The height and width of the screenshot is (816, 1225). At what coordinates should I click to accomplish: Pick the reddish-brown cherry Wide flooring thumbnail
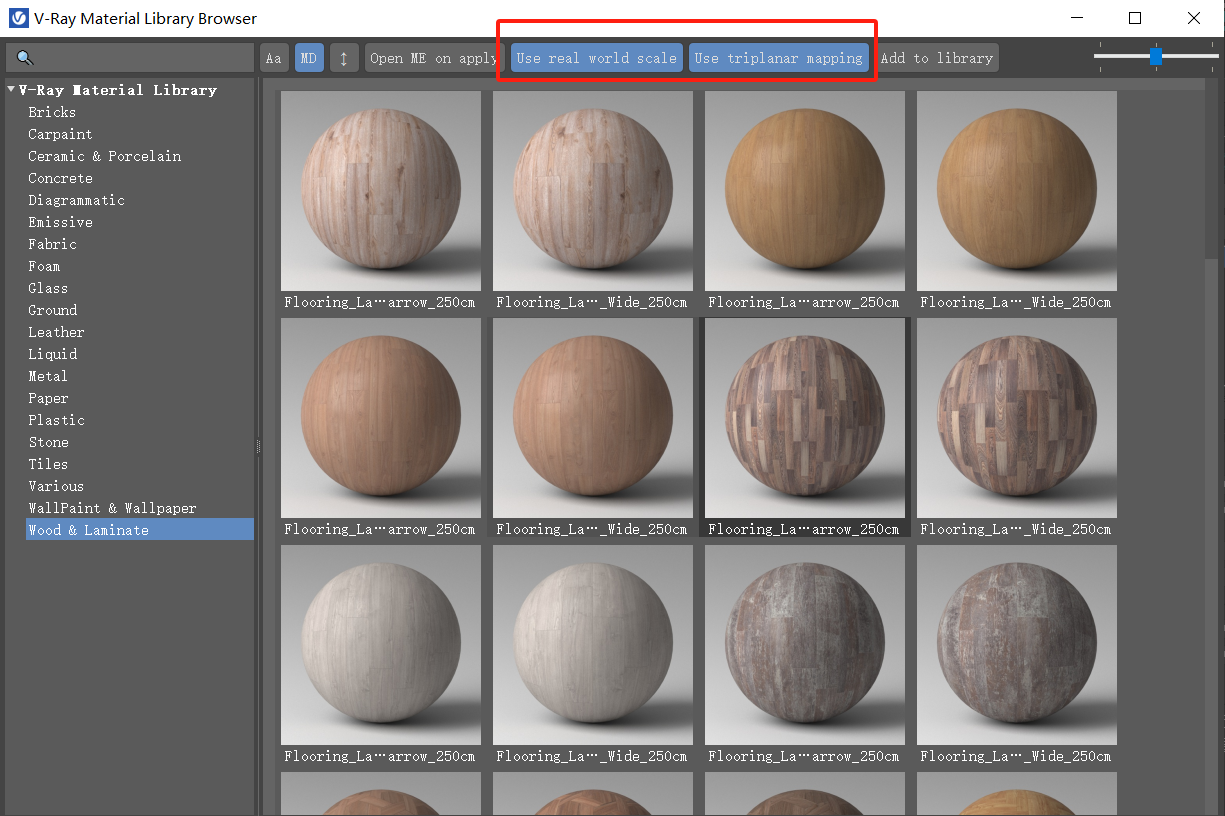point(593,418)
